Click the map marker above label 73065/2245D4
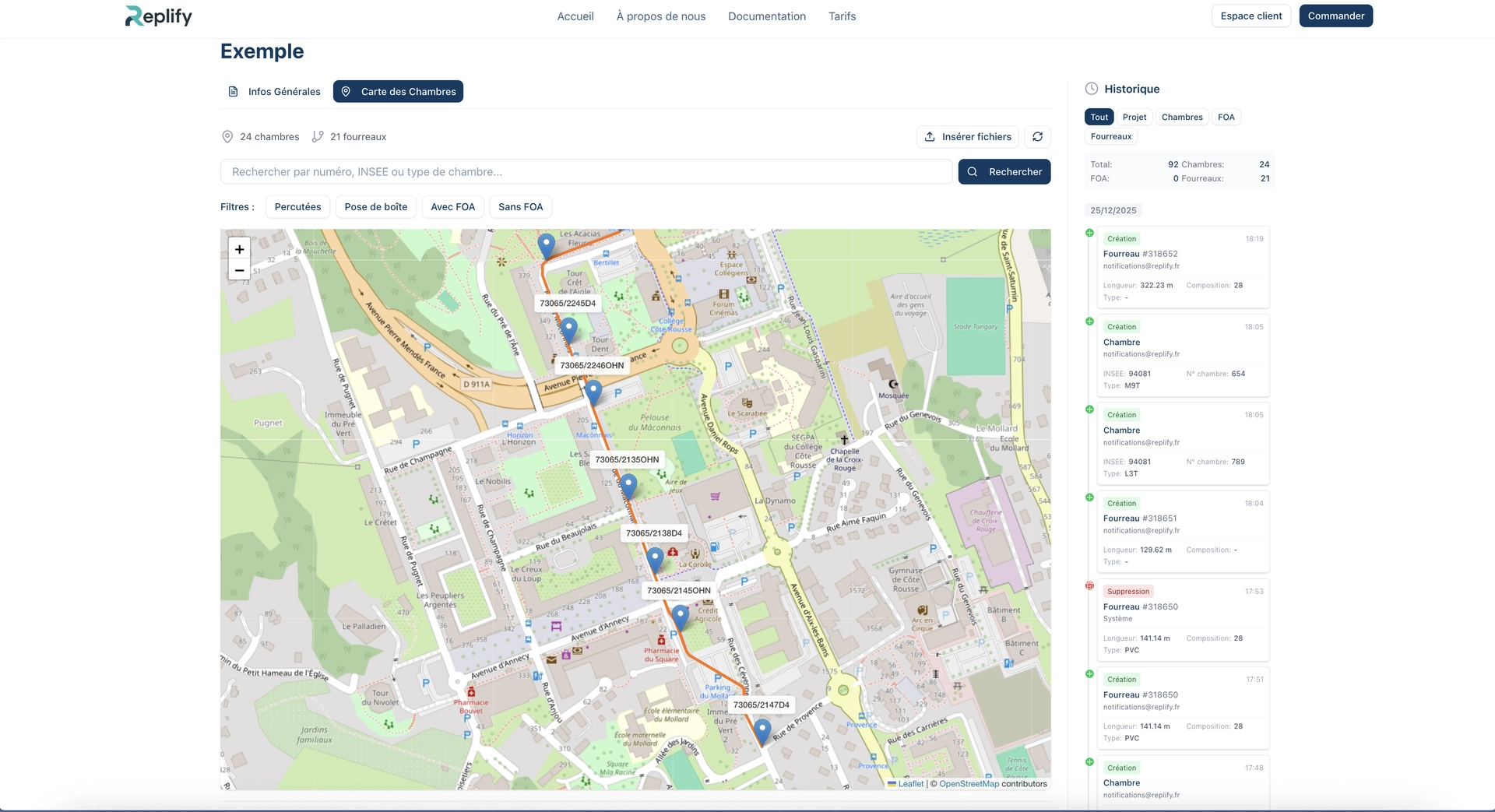1495x812 pixels. pos(547,245)
